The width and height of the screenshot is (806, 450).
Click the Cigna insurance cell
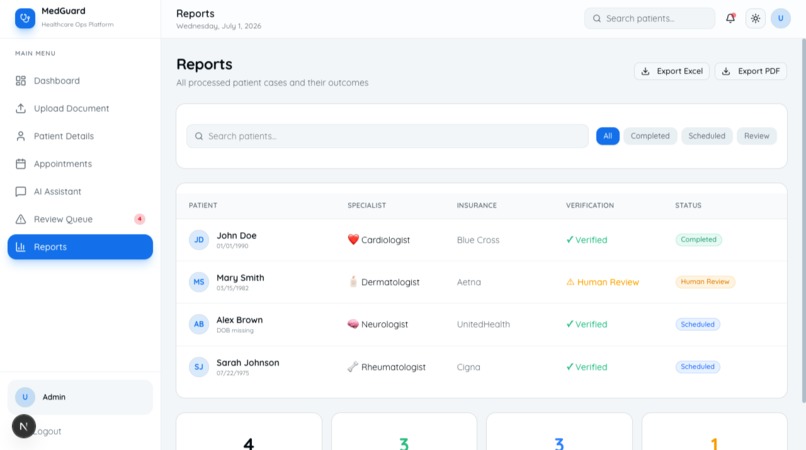pyautogui.click(x=468, y=367)
